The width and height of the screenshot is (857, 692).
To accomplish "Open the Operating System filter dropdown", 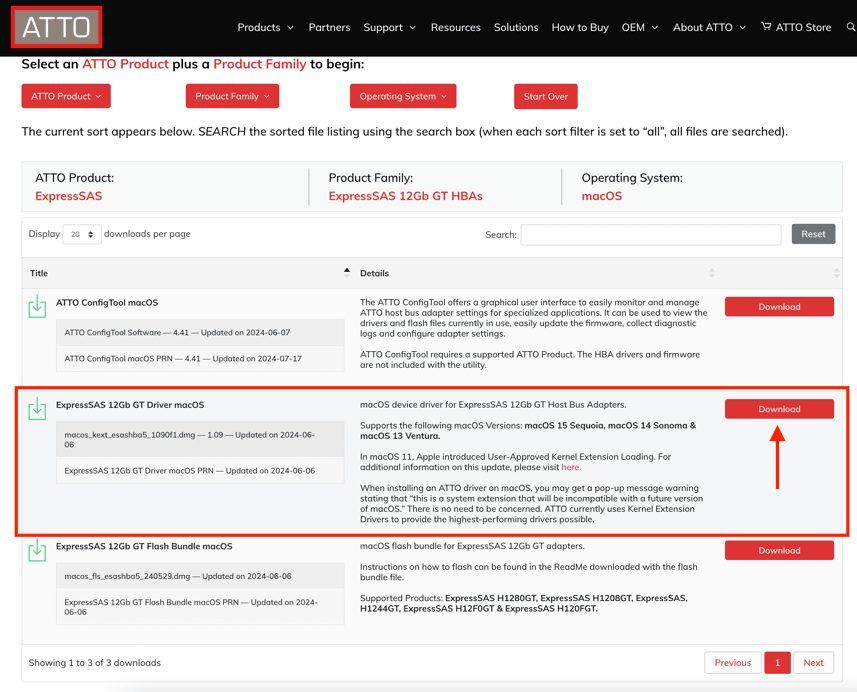I will point(403,97).
